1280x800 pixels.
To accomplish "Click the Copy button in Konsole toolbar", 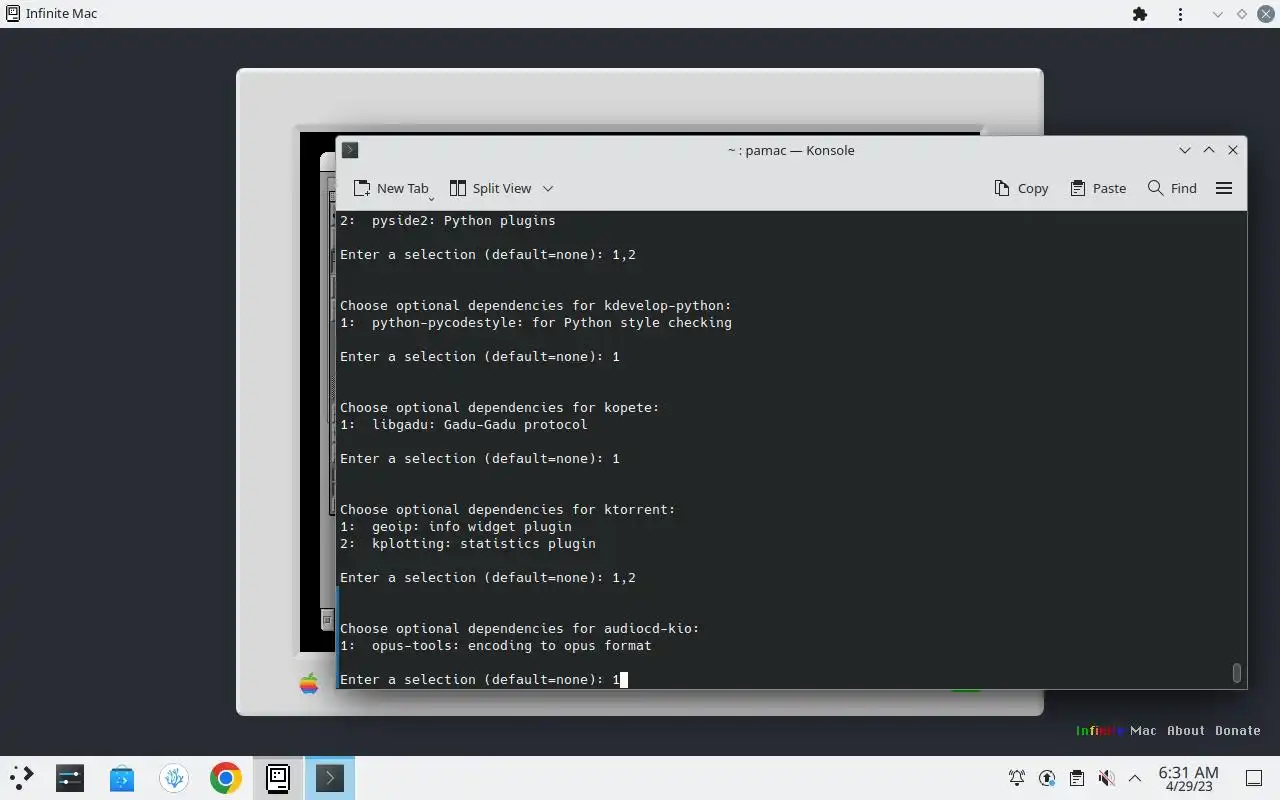I will click(1021, 188).
